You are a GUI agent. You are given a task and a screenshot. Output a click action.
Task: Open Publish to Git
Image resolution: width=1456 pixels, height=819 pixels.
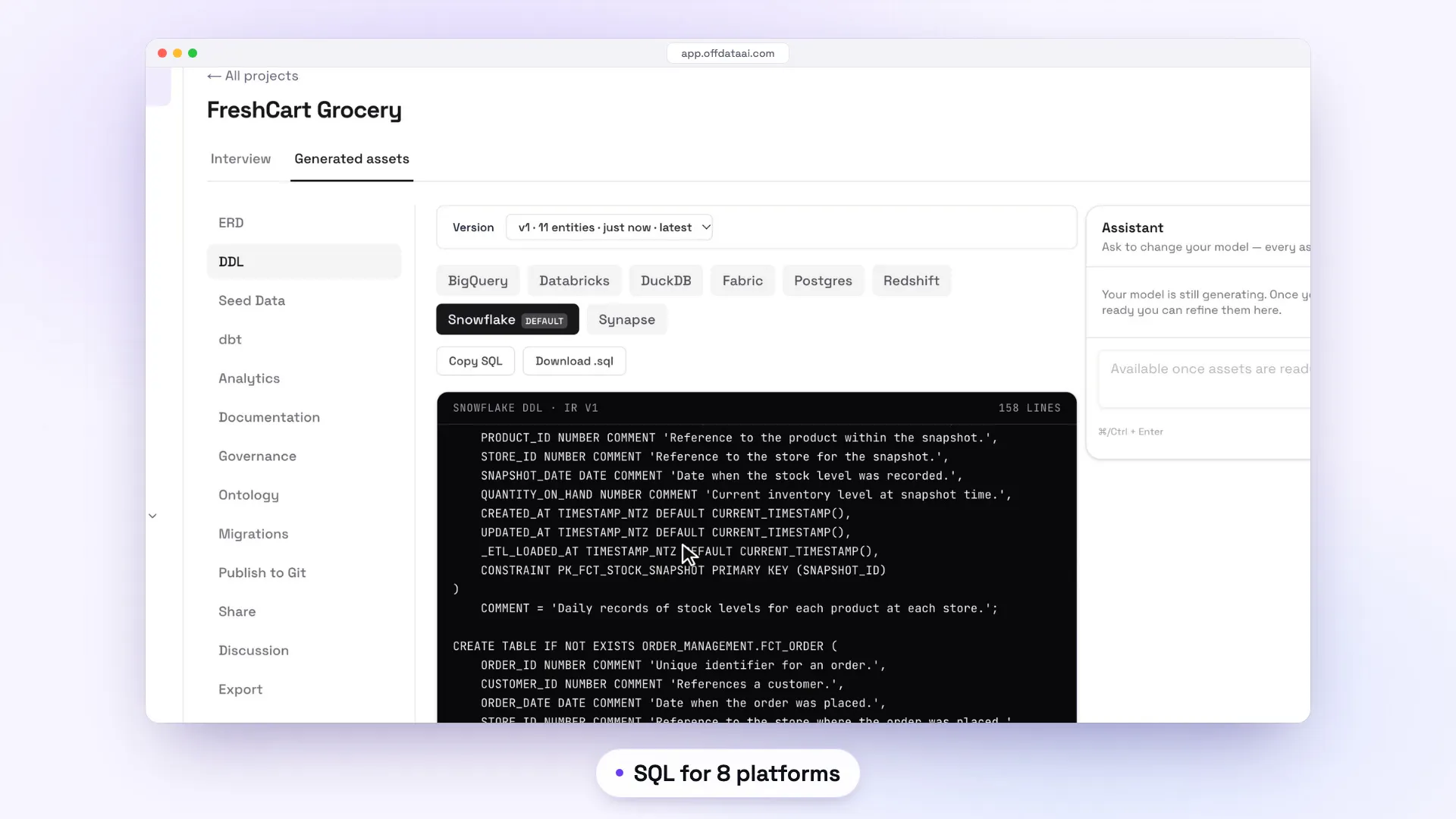click(303, 573)
